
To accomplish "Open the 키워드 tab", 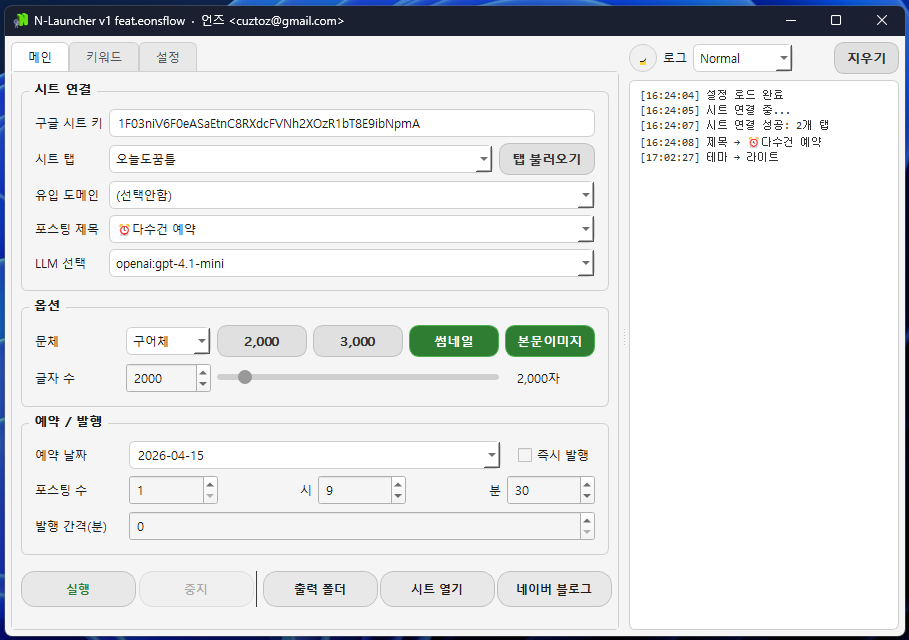I will pyautogui.click(x=104, y=57).
